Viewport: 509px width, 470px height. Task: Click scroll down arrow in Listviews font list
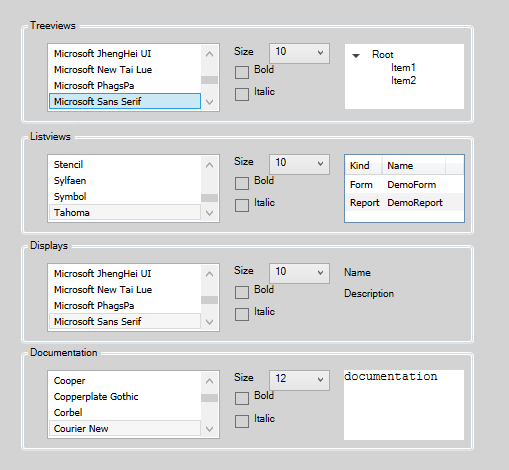tap(209, 213)
